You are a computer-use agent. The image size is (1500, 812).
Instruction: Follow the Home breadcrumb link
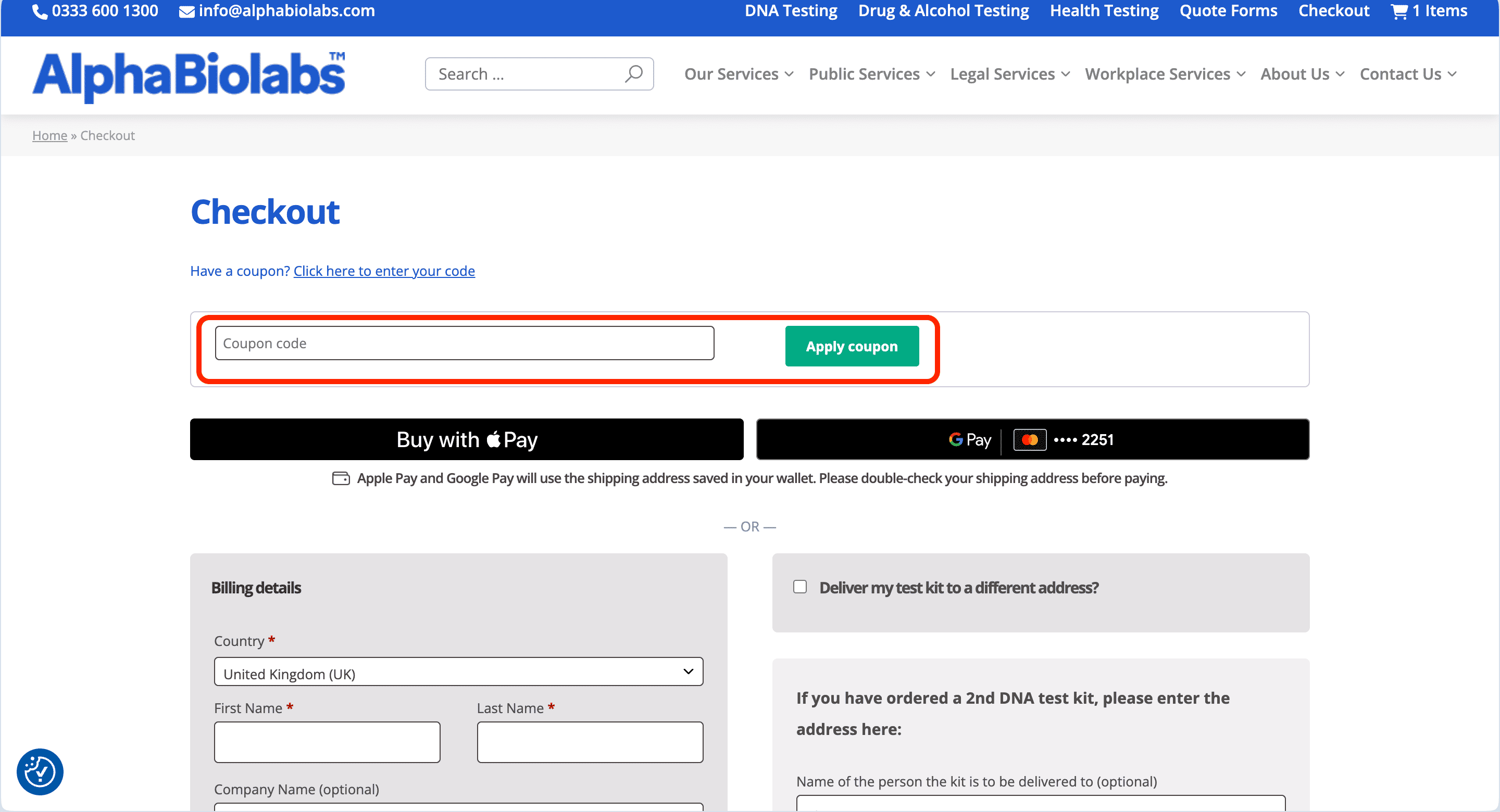coord(49,136)
